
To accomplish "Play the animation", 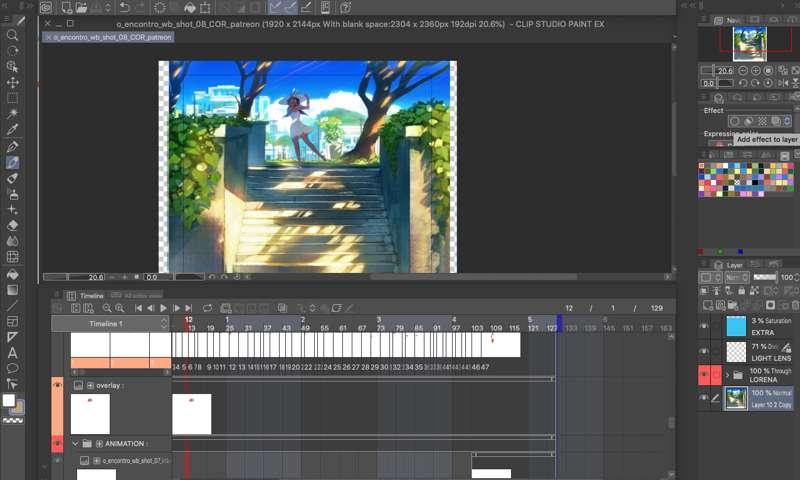I will pos(163,308).
